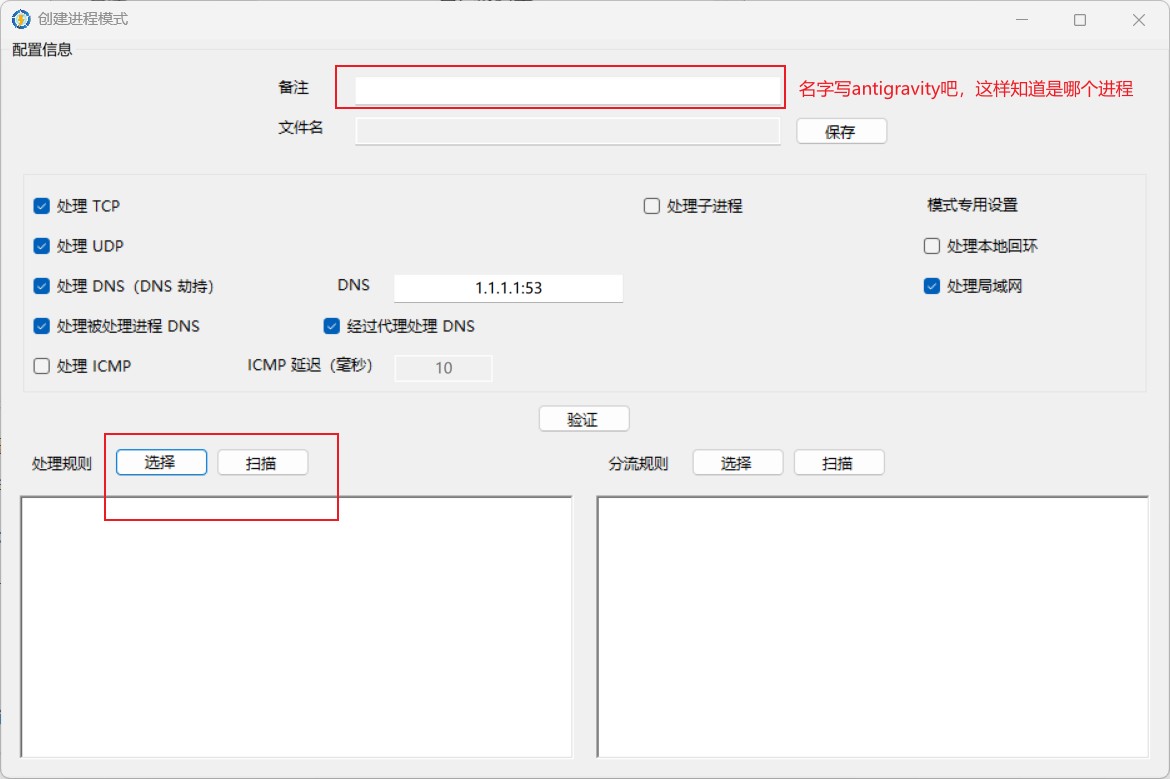
Task: Click the DNS address field showing 1.1.1.1:53
Action: (x=507, y=288)
